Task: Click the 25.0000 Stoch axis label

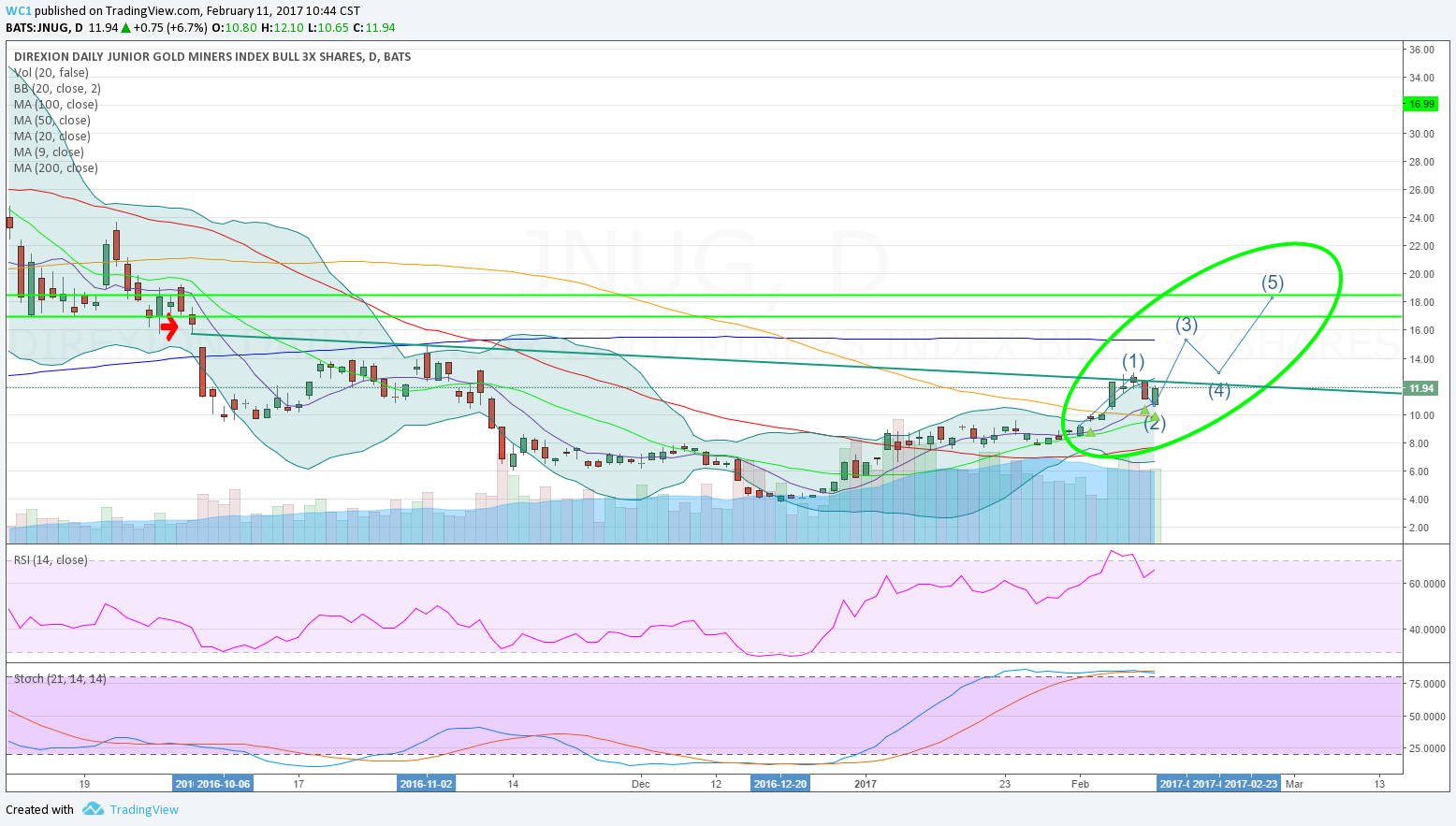Action: tap(1426, 748)
